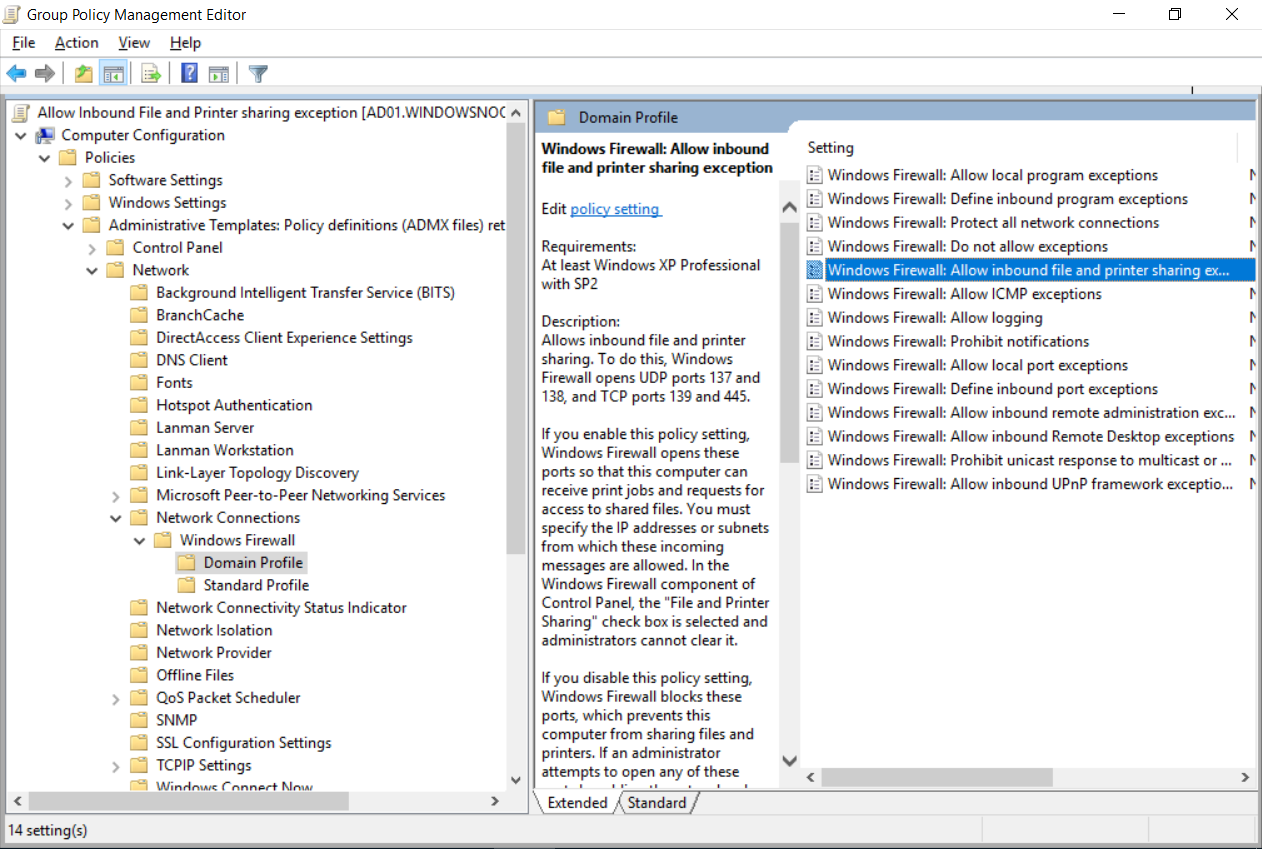Click the SNMP folder icon

point(139,720)
